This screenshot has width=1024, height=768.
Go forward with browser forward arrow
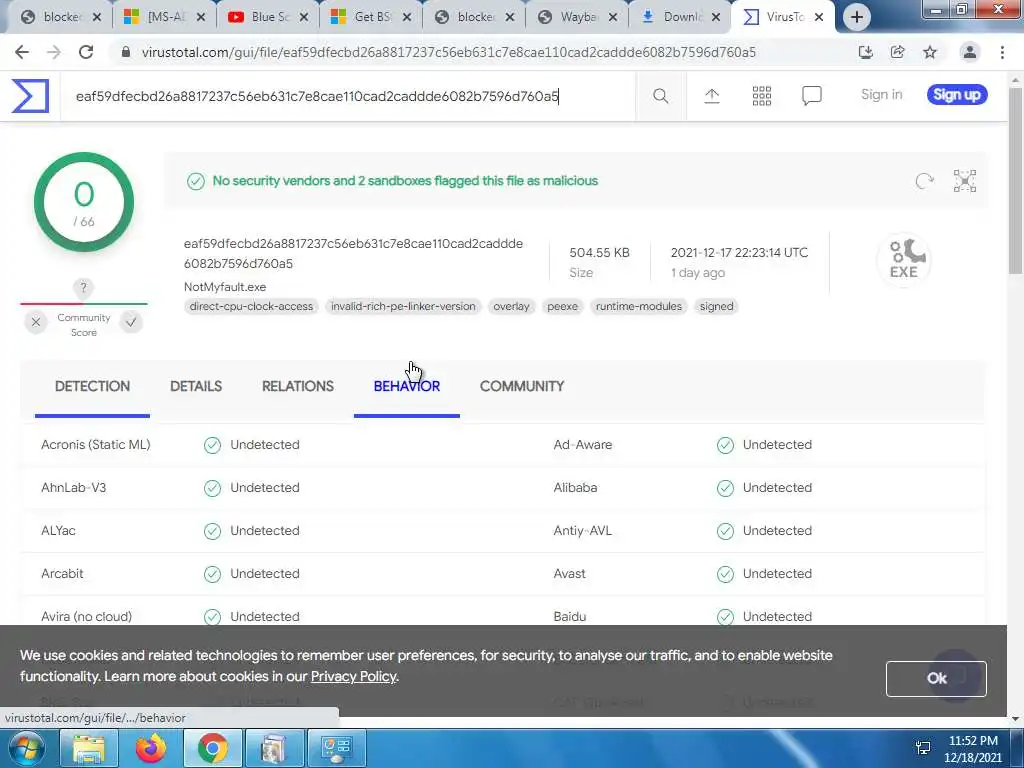tap(54, 52)
